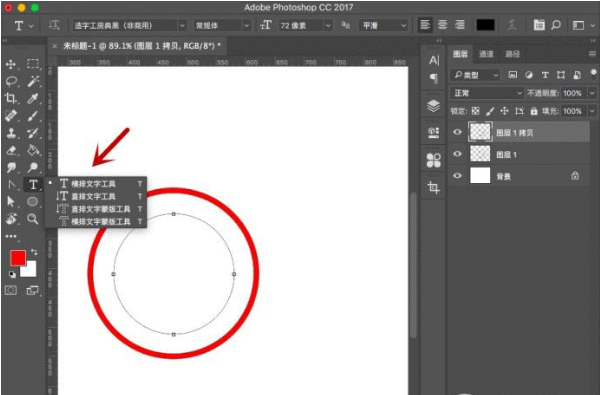Right align text in options bar
The height and width of the screenshot is (395, 600).
[x=459, y=25]
